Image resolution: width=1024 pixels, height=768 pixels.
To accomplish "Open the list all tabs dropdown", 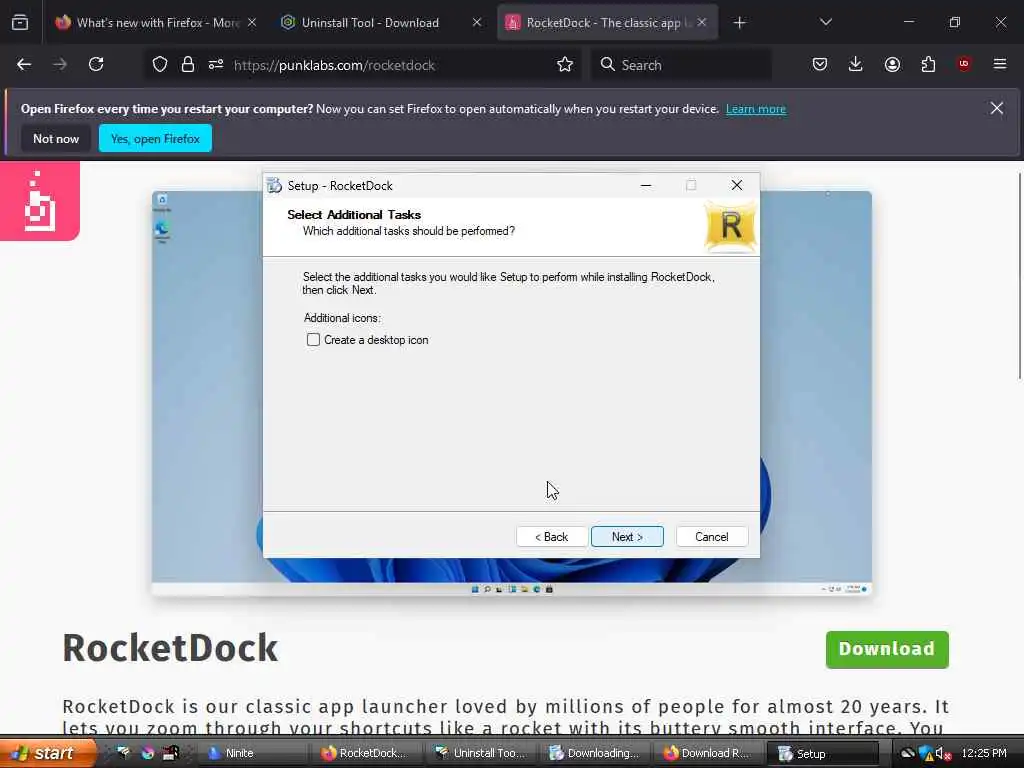I will 825,23.
